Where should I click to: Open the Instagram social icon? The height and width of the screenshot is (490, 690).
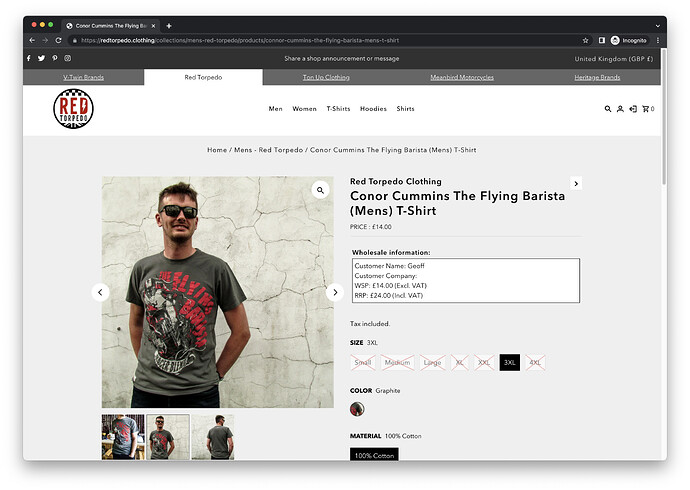(67, 58)
